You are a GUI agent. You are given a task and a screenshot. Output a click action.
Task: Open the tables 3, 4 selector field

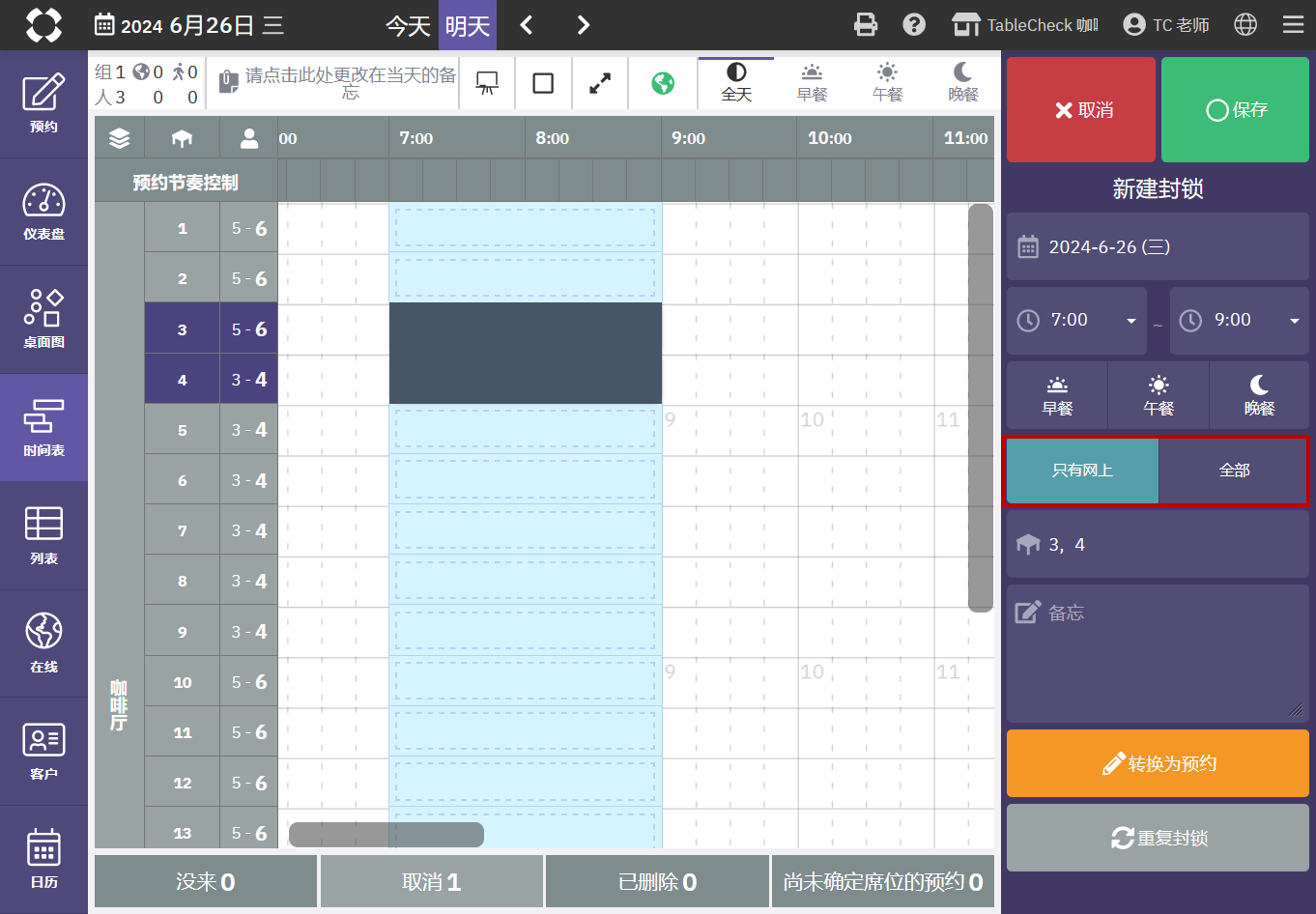(1158, 545)
